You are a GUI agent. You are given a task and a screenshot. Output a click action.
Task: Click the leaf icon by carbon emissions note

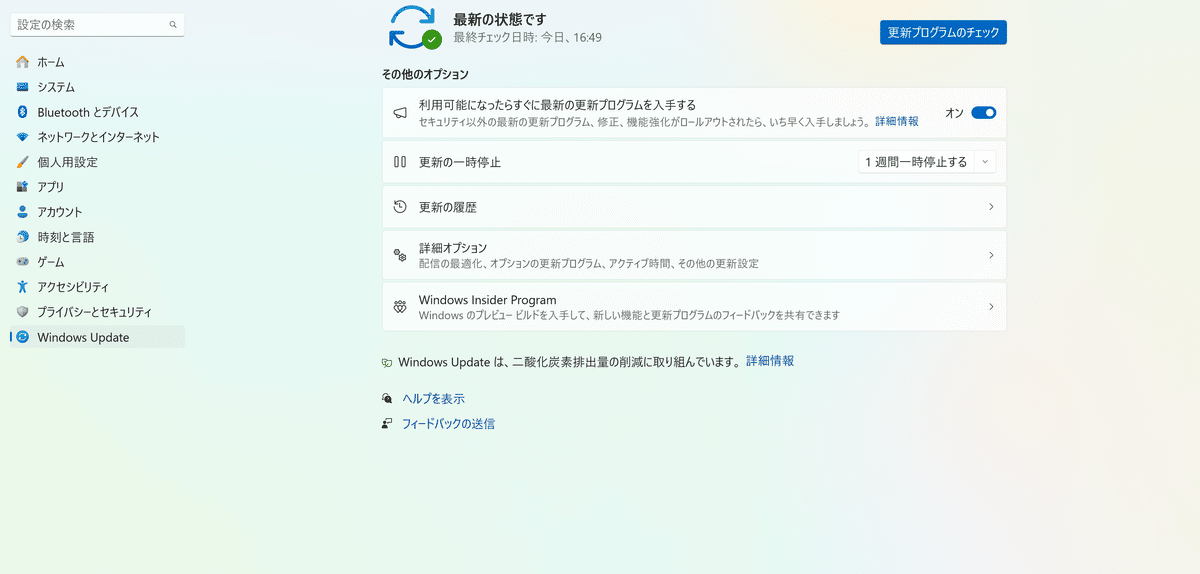(387, 362)
